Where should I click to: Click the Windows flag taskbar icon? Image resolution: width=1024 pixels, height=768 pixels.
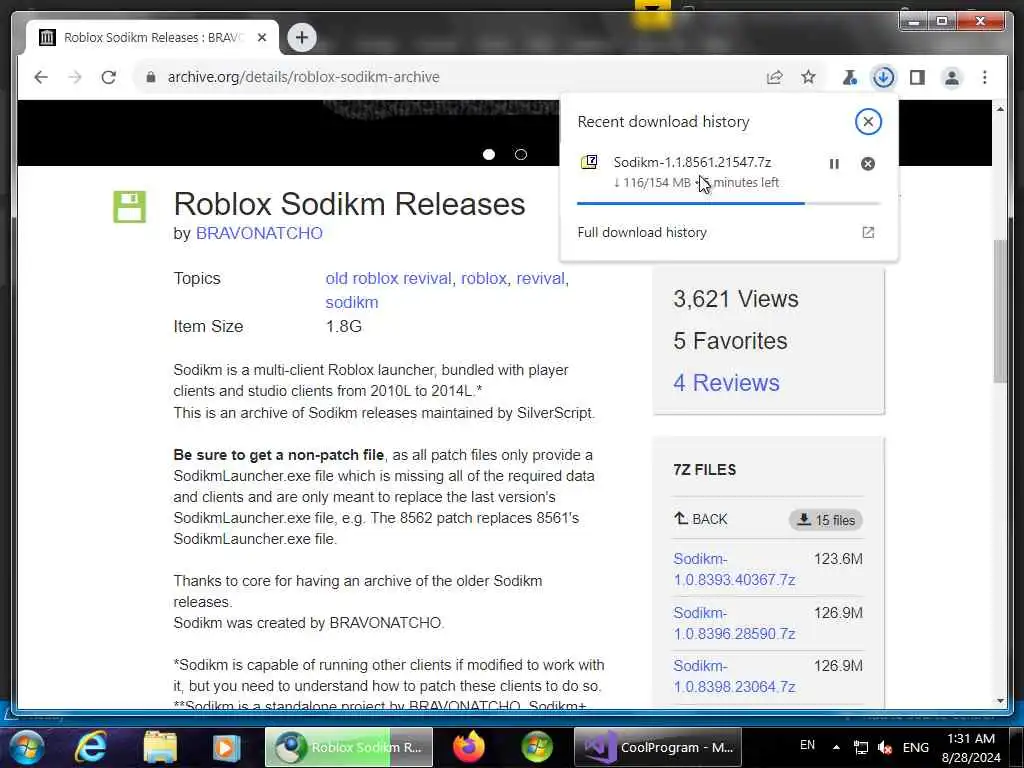pyautogui.click(x=537, y=747)
